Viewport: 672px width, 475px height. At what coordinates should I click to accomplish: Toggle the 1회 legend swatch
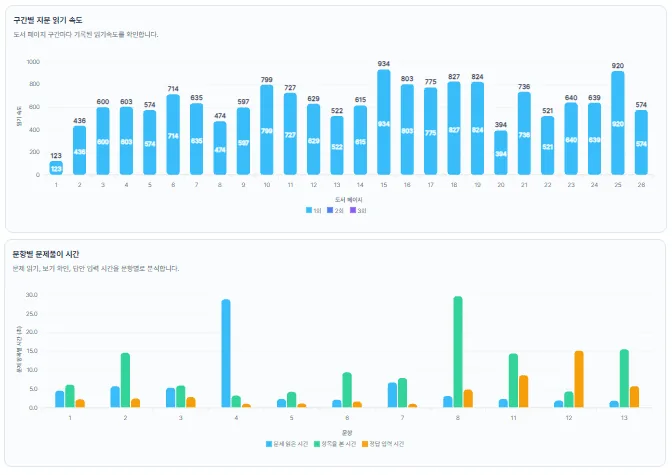[x=313, y=210]
